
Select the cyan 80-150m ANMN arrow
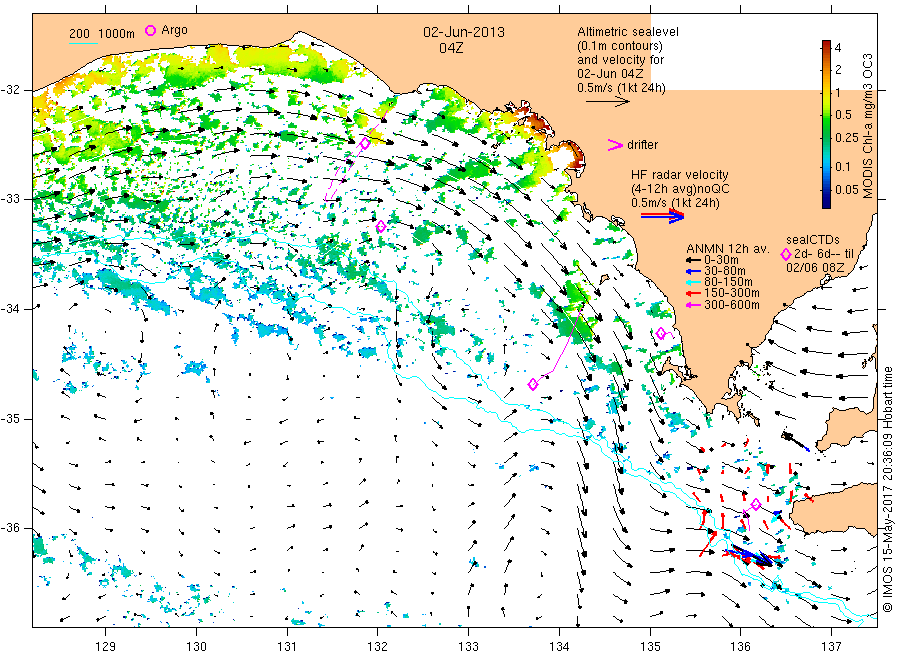point(693,282)
